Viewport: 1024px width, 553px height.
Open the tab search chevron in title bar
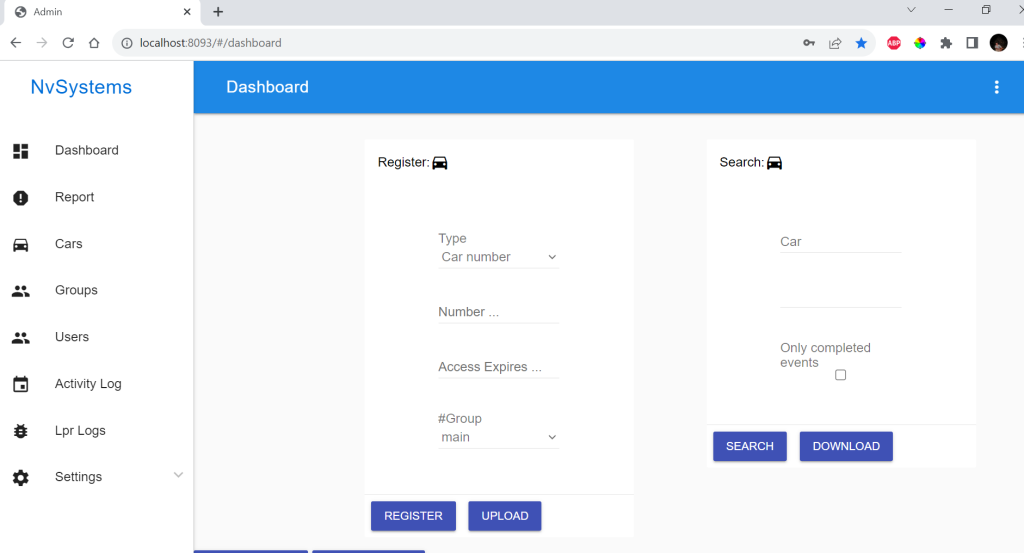[911, 10]
